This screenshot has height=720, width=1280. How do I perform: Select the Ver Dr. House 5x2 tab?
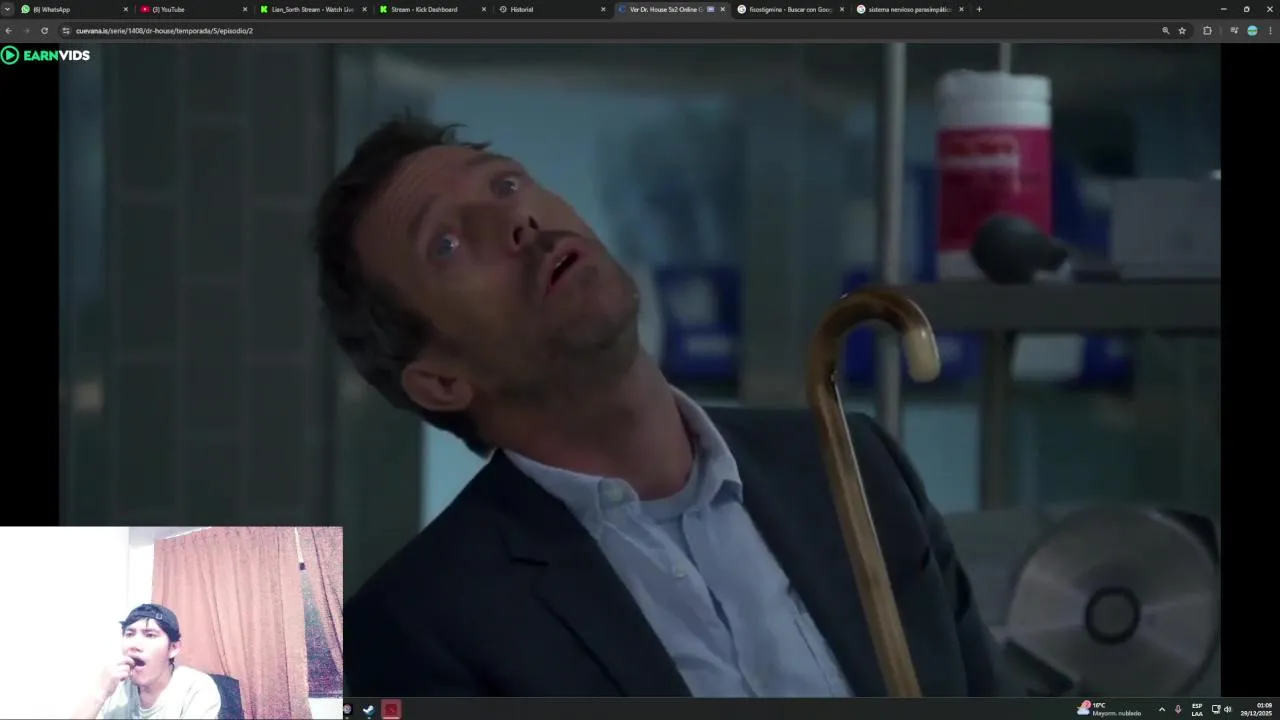click(671, 9)
